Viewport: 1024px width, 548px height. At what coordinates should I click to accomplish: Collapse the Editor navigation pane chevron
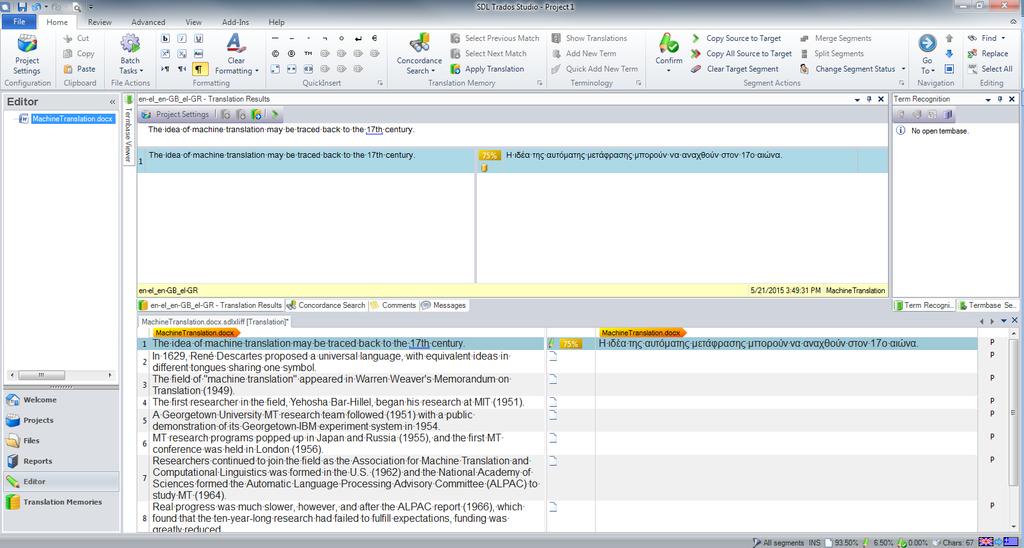point(112,102)
